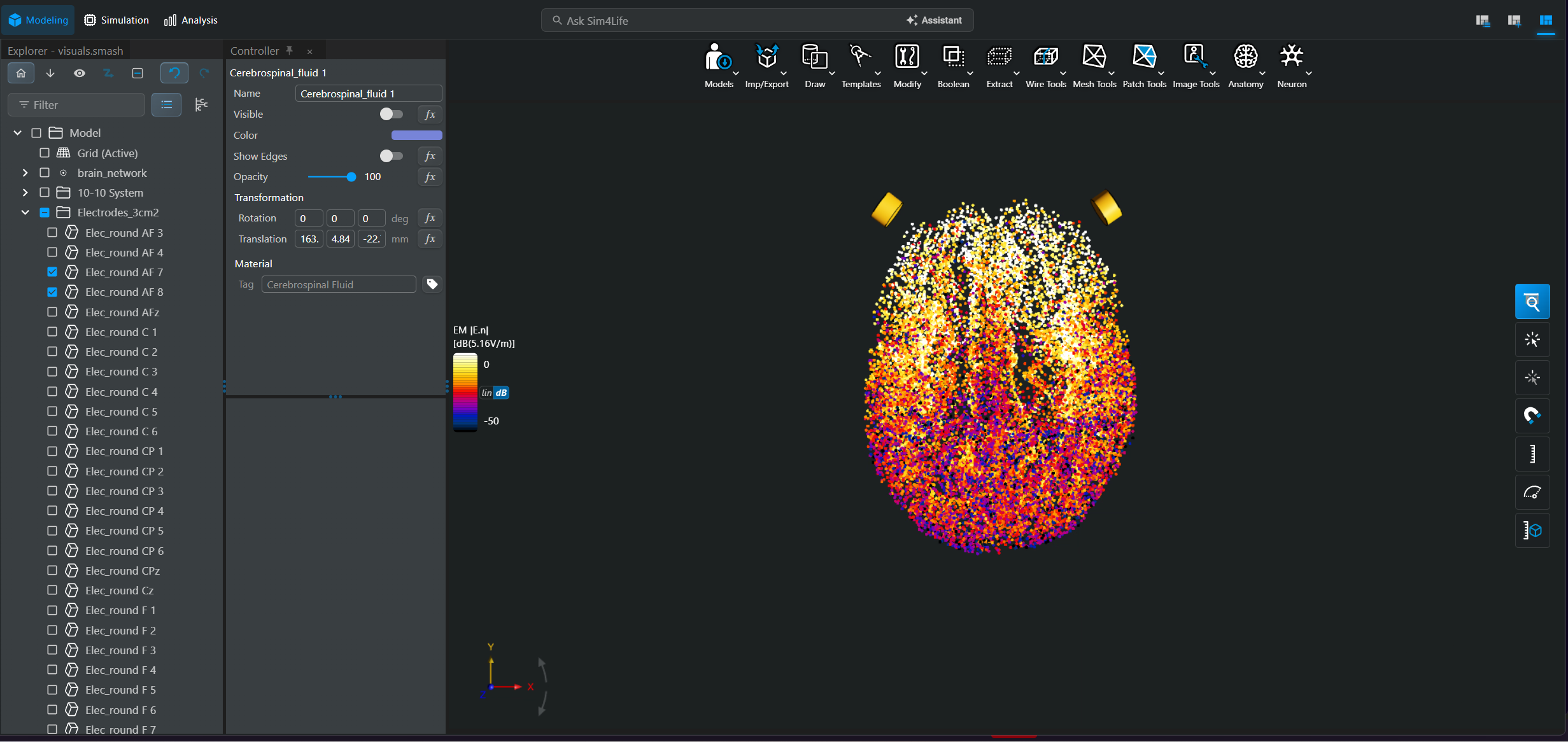Viewport: 1568px width, 742px height.
Task: Open Patch Tools
Action: click(1144, 66)
